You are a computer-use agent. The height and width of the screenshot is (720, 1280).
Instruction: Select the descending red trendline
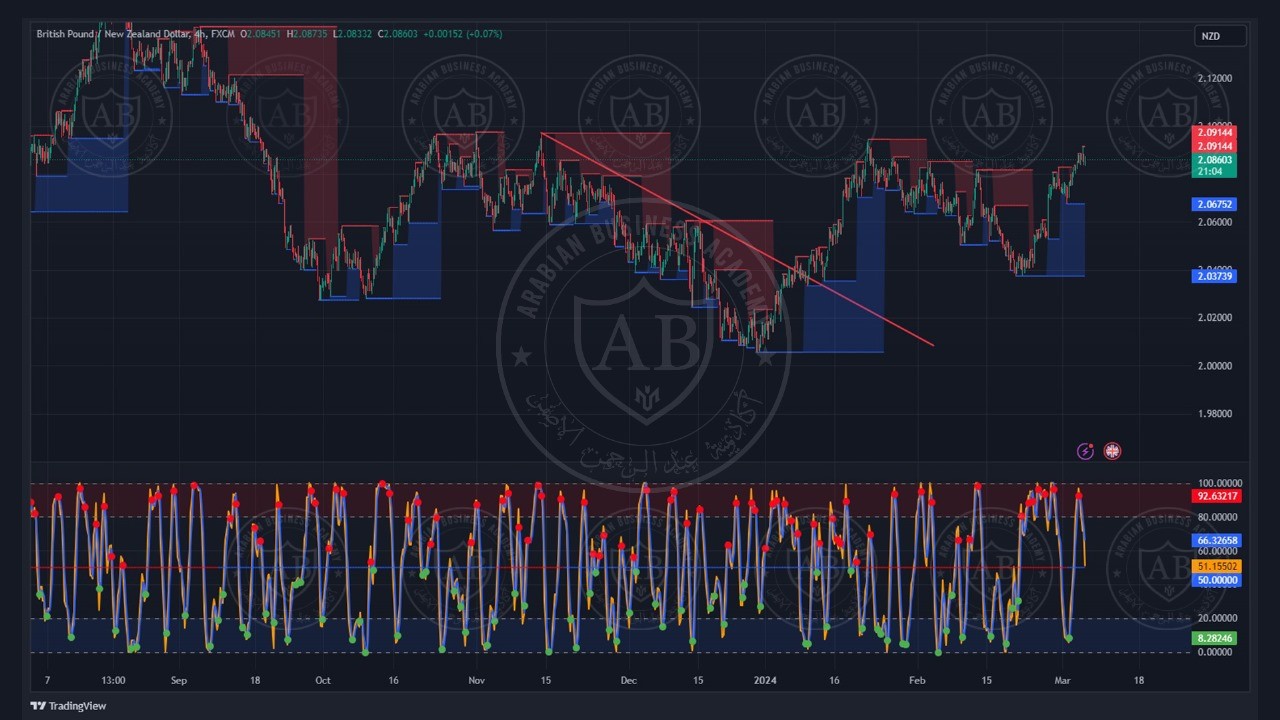[x=737, y=239]
